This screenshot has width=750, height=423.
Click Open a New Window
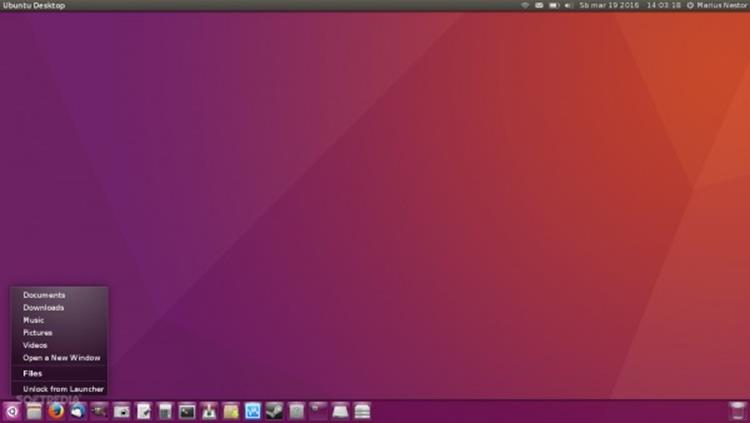coord(62,357)
